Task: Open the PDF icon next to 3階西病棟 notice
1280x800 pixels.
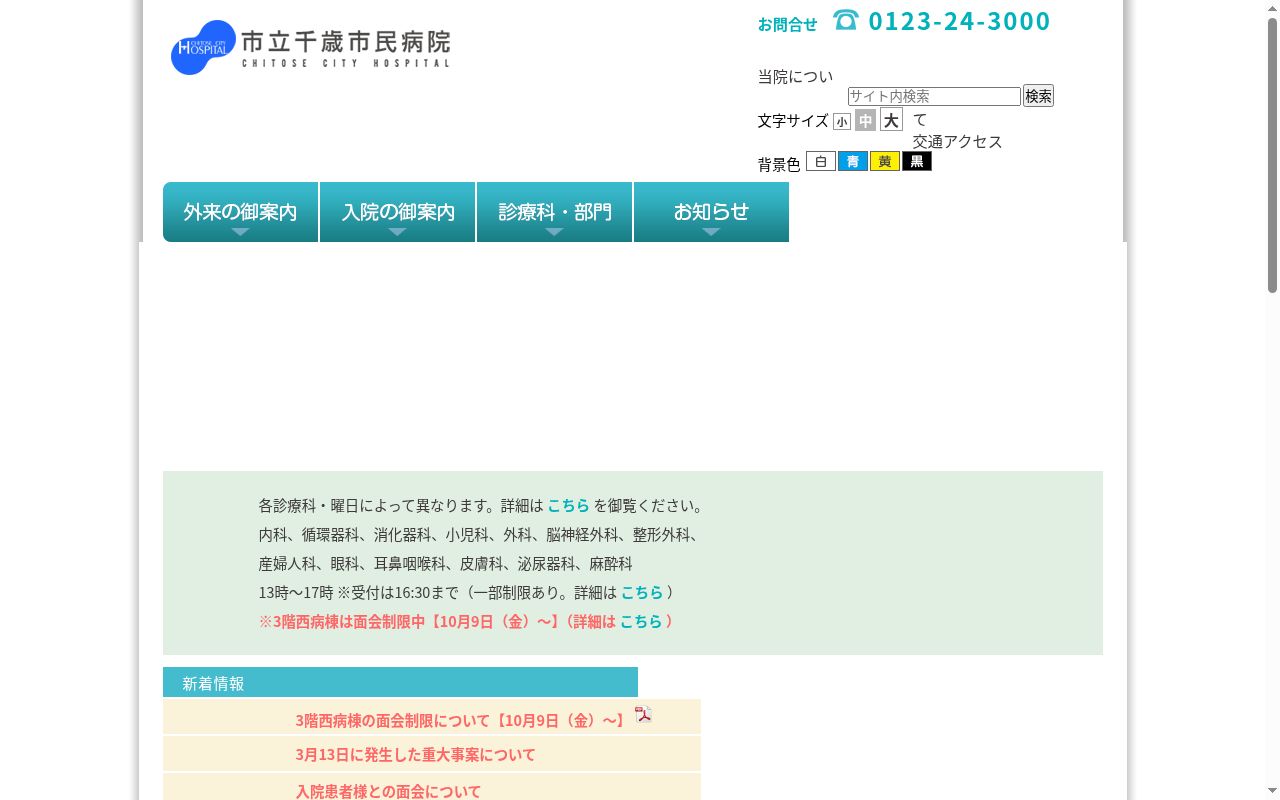Action: pos(643,714)
